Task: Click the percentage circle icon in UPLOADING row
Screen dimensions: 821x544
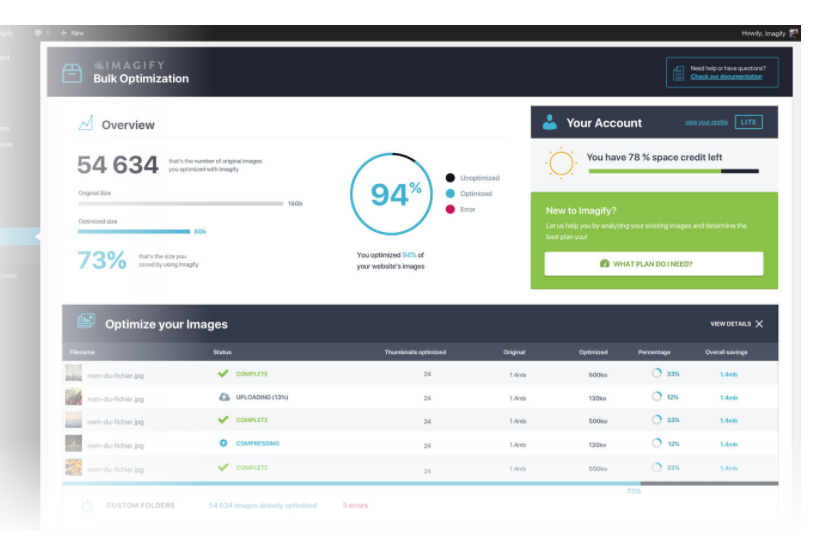Action: pos(657,396)
